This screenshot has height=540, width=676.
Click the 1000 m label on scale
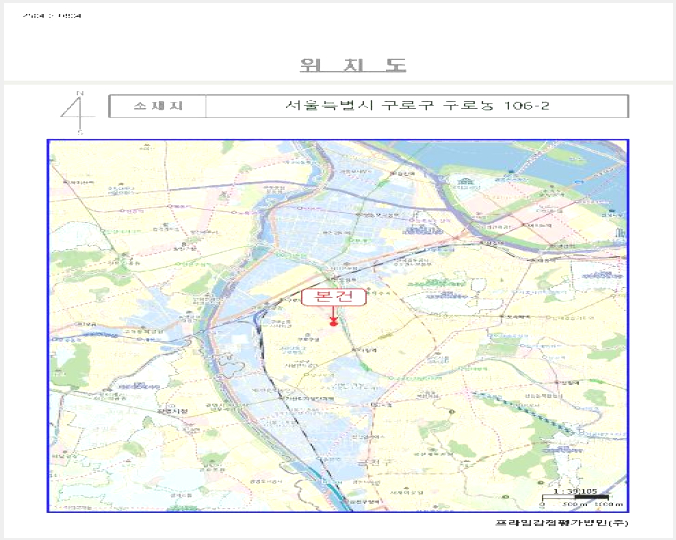click(x=609, y=504)
